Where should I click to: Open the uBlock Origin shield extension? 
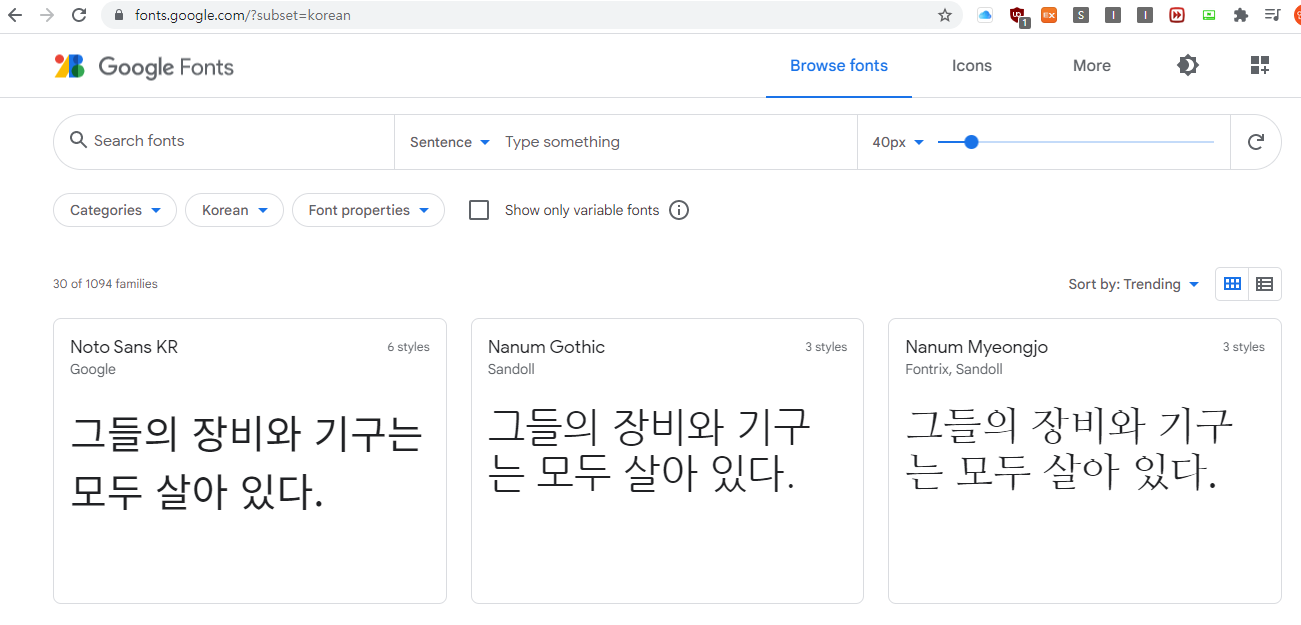tap(1018, 15)
